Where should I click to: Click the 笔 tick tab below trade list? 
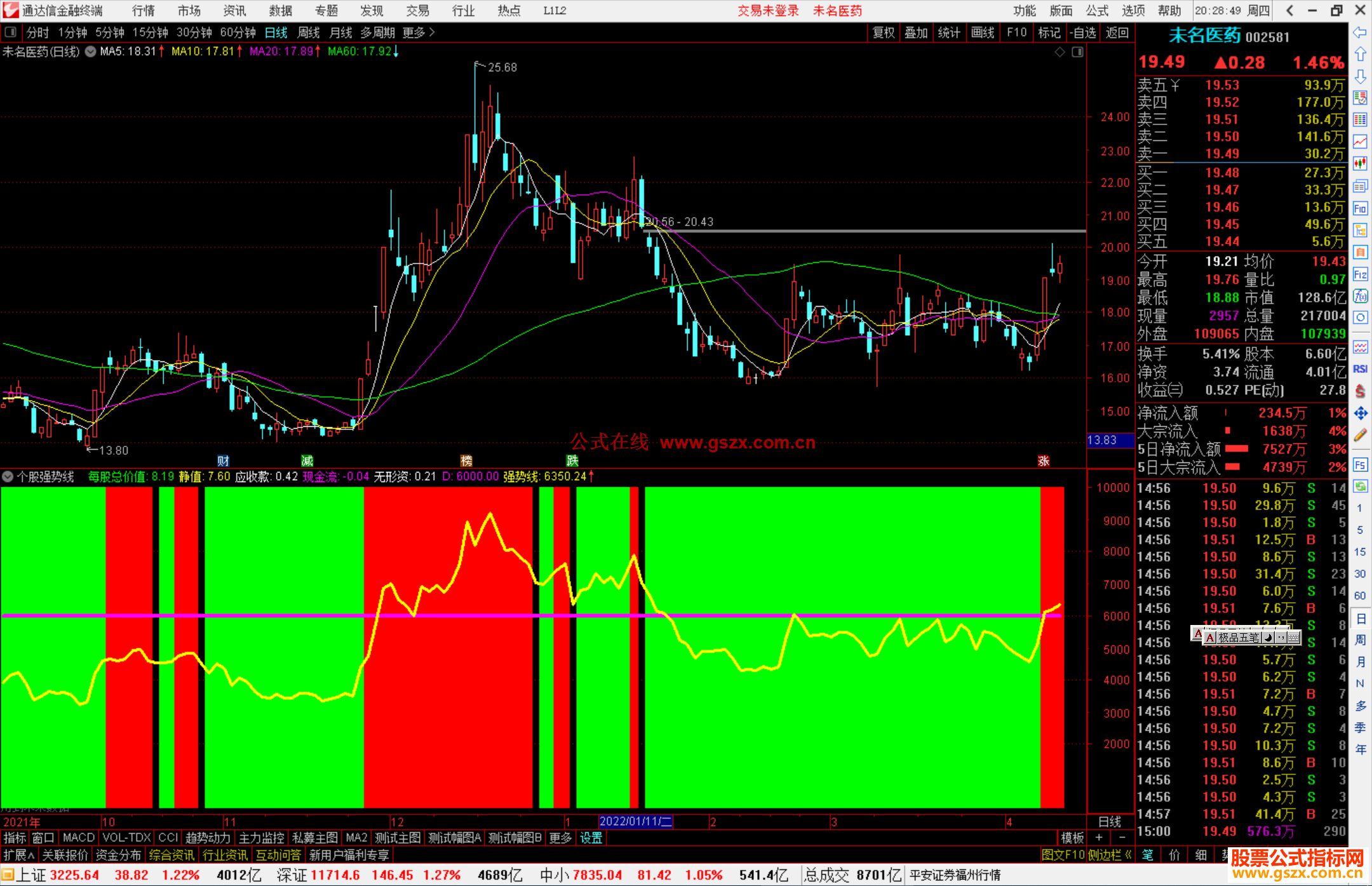pos(1148,855)
